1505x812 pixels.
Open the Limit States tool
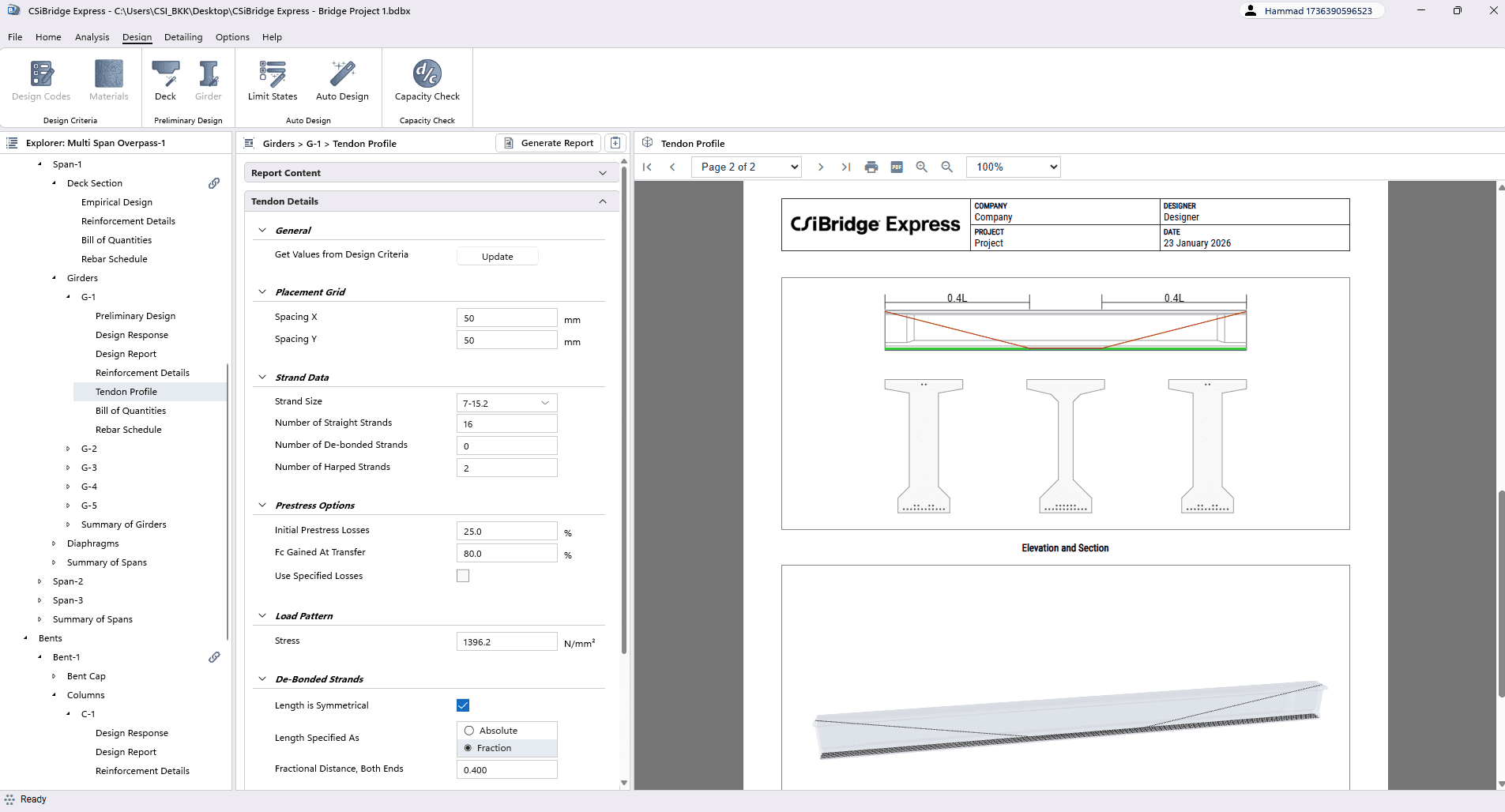(x=273, y=81)
